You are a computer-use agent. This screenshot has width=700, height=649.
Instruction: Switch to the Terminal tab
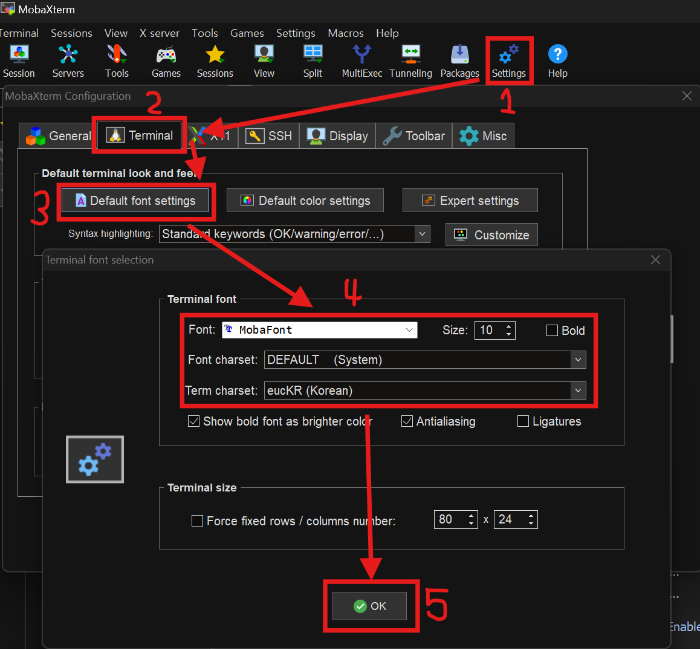[140, 135]
